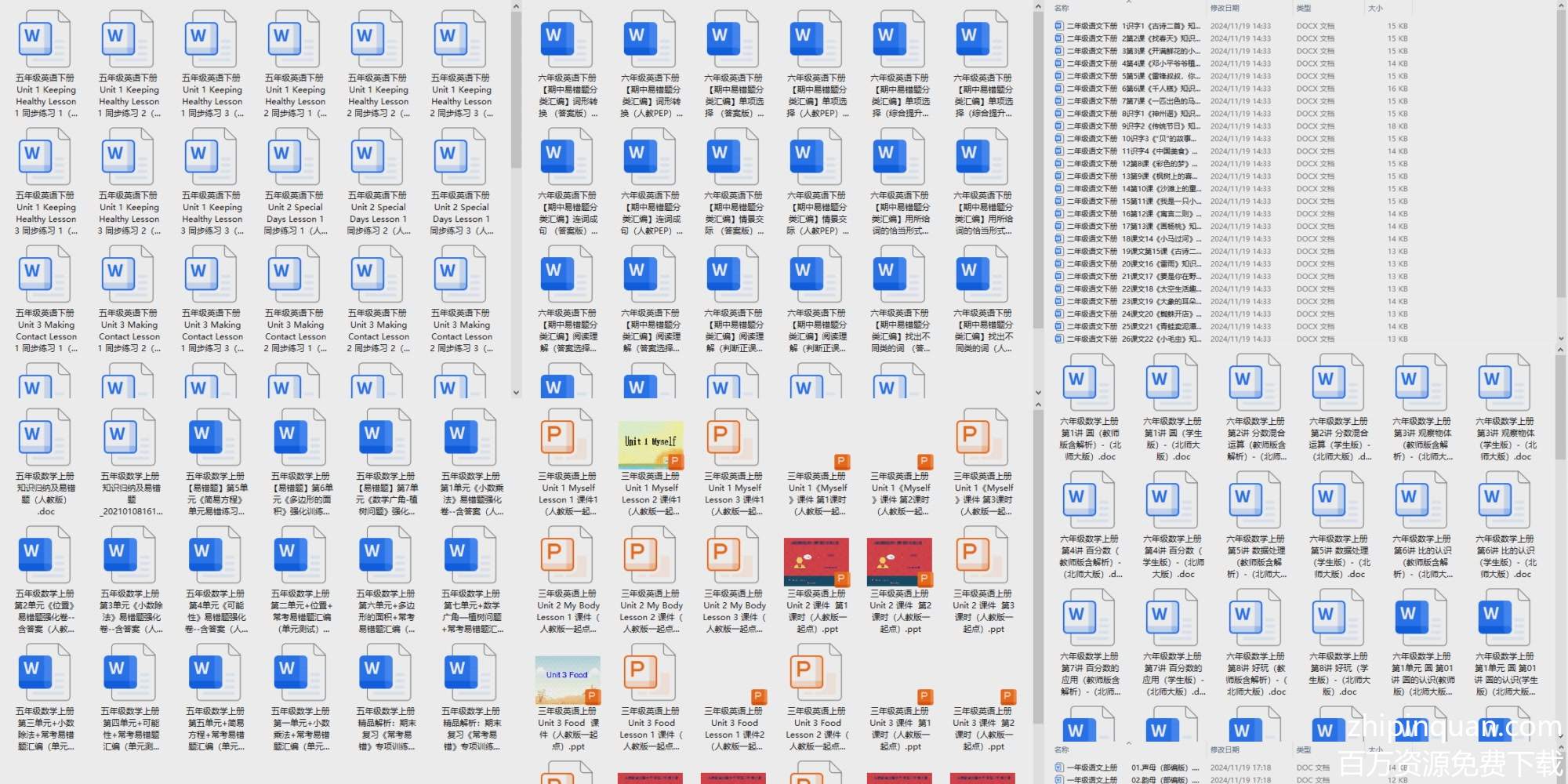Image resolution: width=1568 pixels, height=784 pixels.
Task: Select row 二年级语文下册 26课文22《小毛虫》
Action: tap(1232, 339)
